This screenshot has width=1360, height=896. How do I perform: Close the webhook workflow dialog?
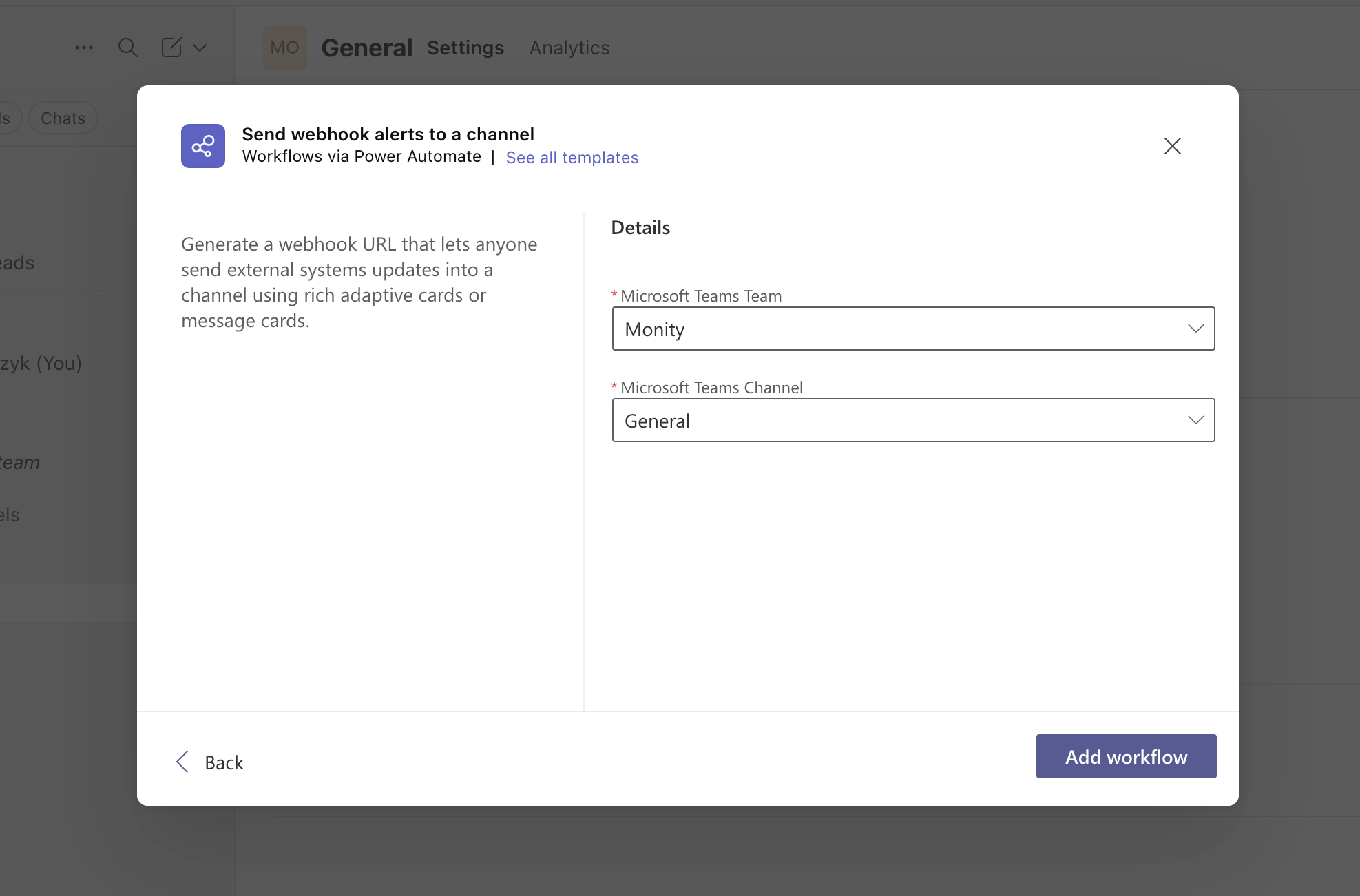click(1173, 146)
